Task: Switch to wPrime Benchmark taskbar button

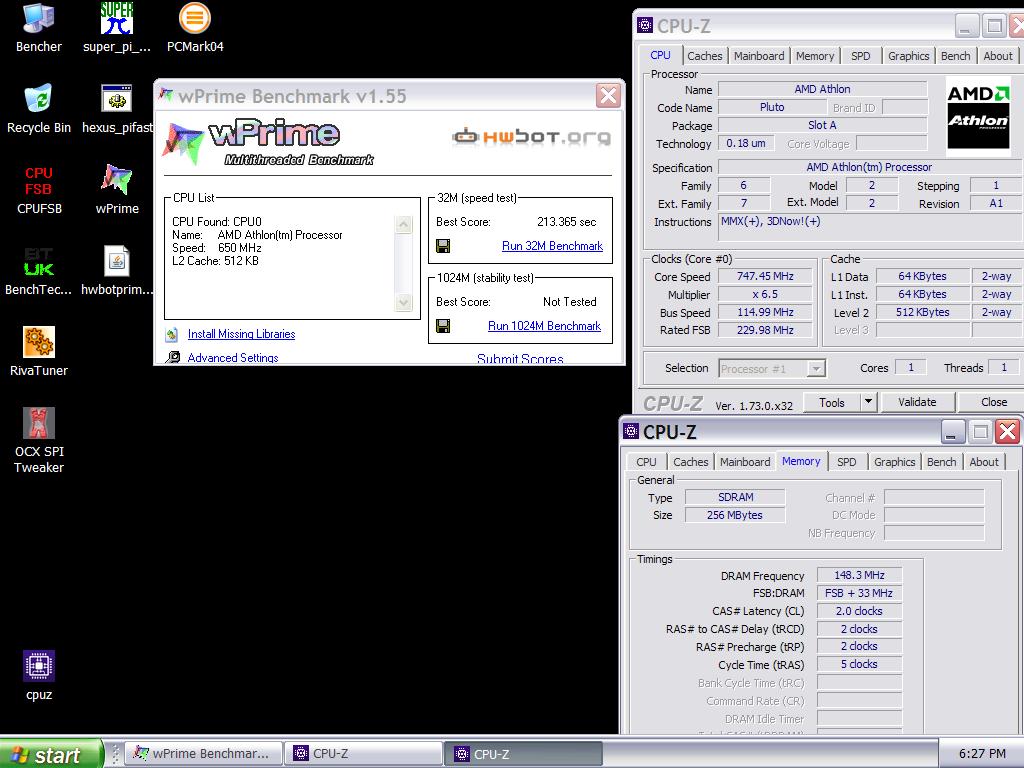Action: 204,754
